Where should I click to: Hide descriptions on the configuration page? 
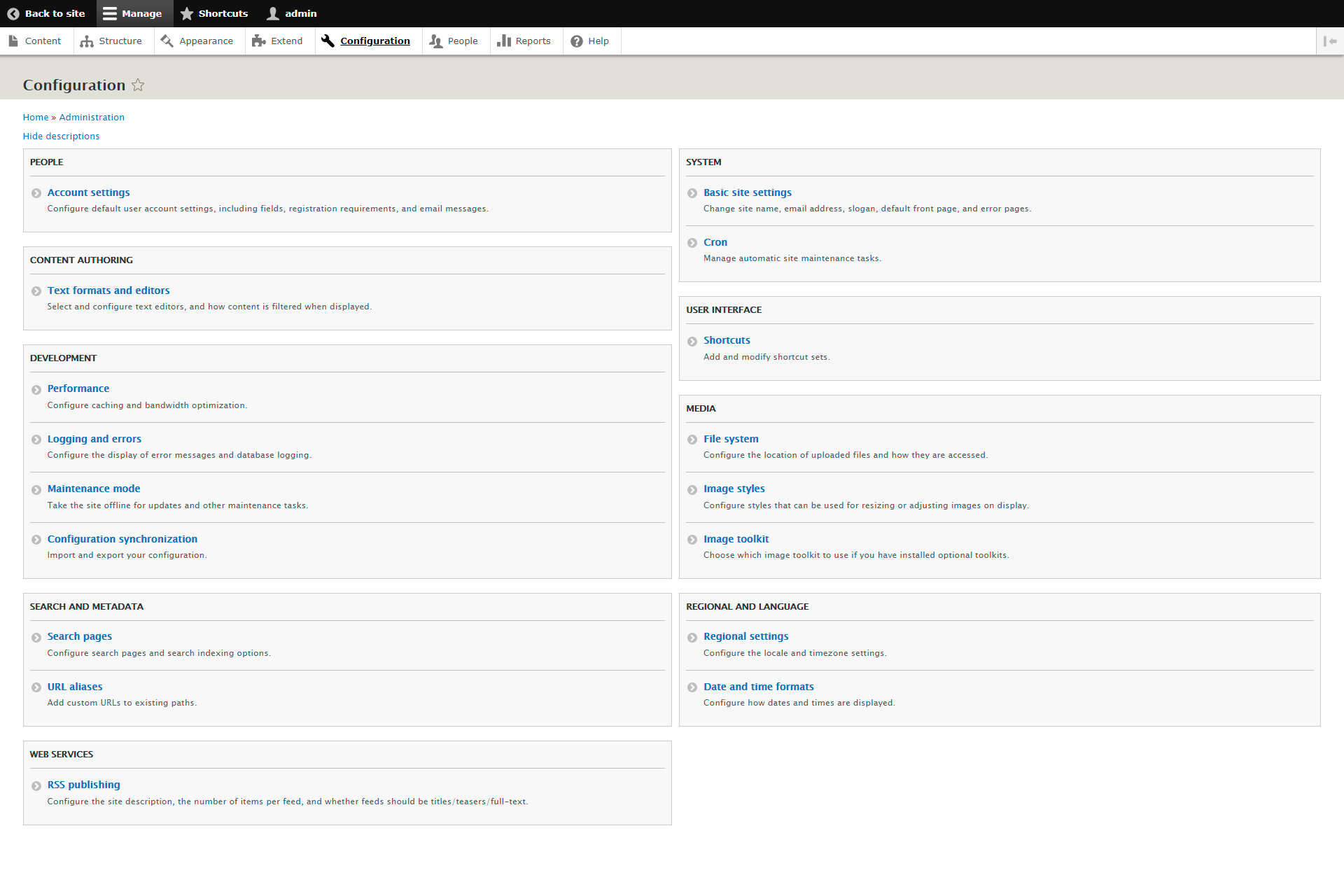click(x=61, y=136)
